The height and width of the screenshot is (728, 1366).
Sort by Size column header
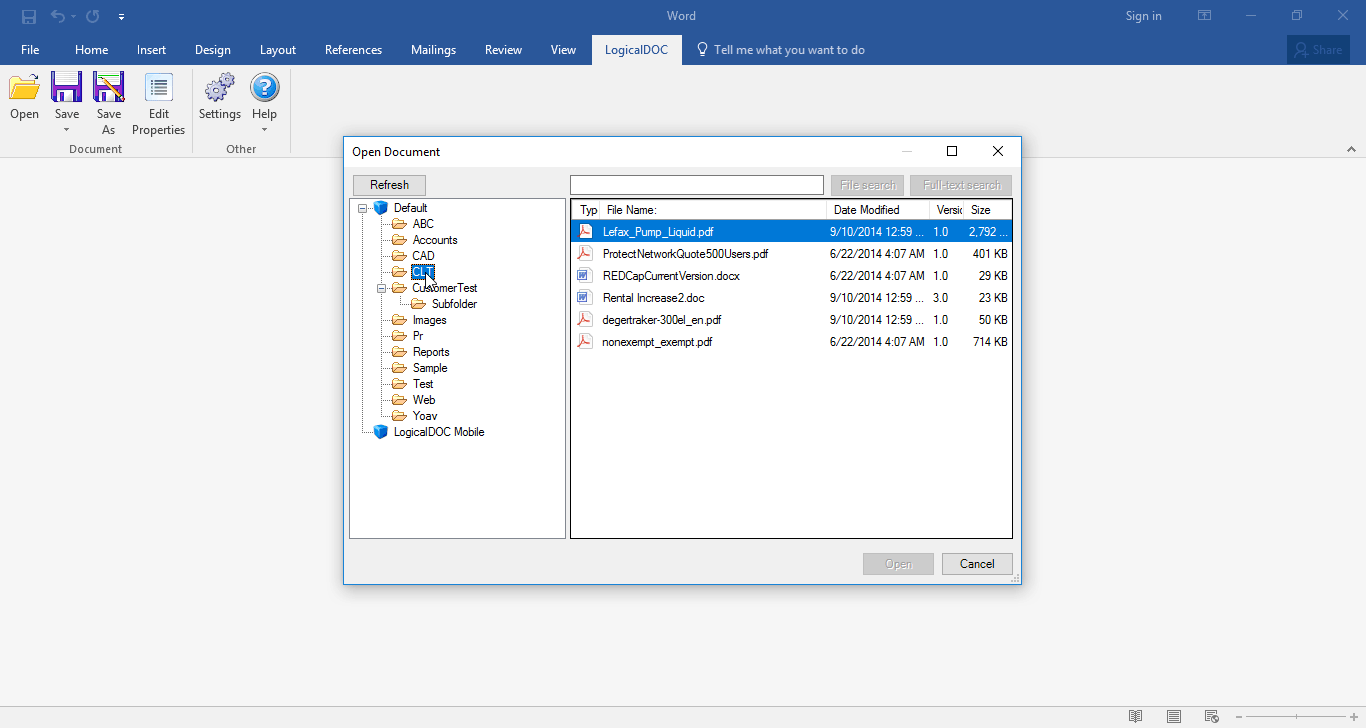pyautogui.click(x=988, y=210)
